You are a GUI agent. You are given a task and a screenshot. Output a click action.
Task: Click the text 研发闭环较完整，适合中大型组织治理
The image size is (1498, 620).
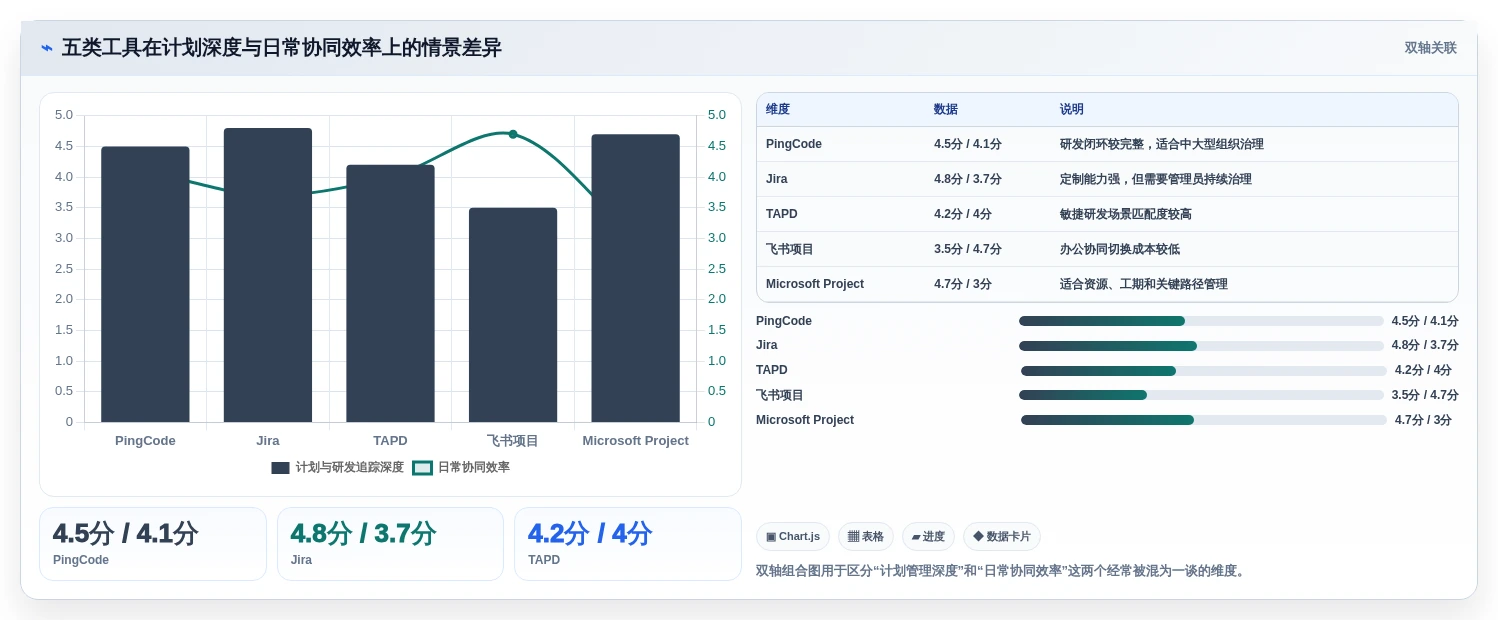(1162, 144)
